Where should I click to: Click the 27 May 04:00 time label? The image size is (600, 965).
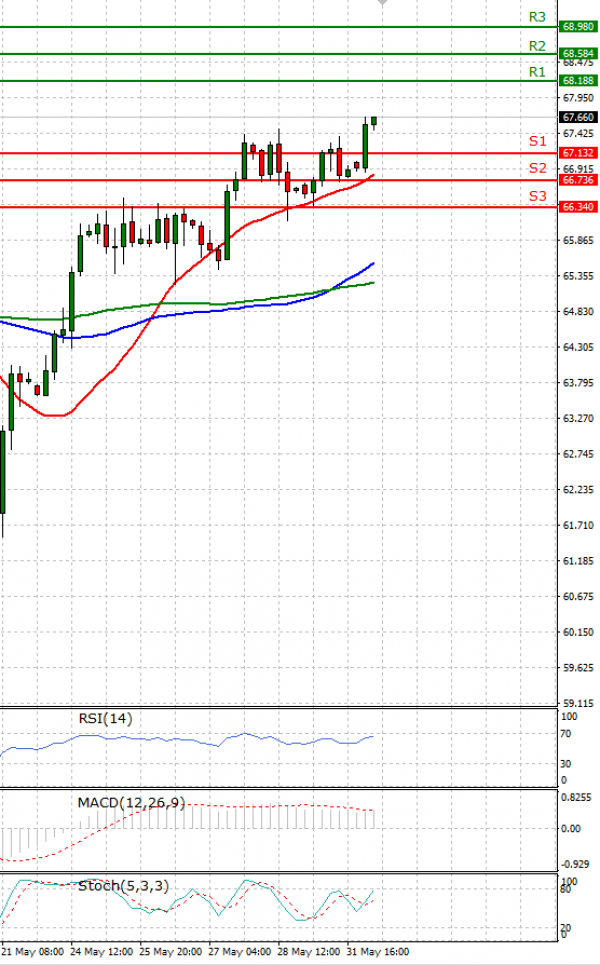(x=239, y=951)
